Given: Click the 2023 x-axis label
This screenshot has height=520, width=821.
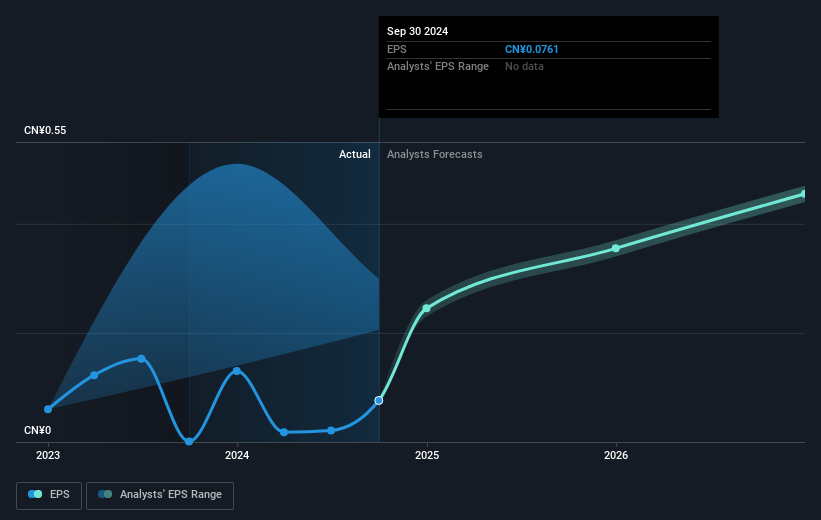Looking at the screenshot, I should (x=48, y=455).
